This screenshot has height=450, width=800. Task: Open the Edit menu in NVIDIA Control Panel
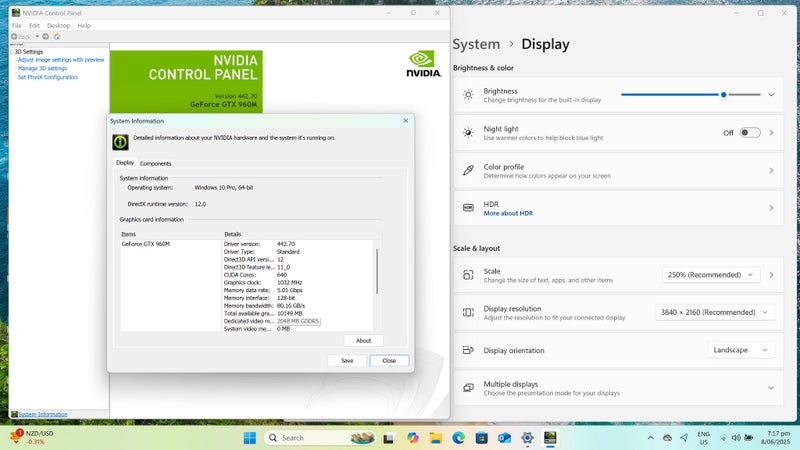[34, 26]
